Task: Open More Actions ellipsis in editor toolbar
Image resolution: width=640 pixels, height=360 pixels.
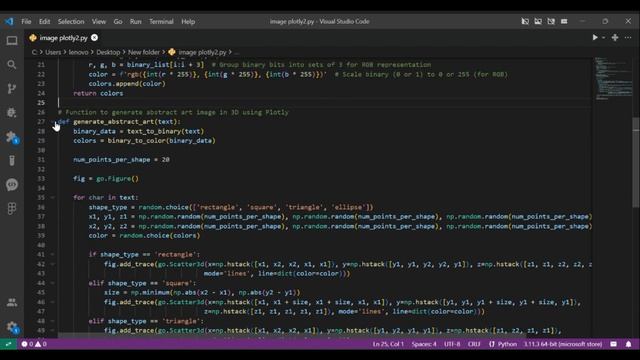Action: (628, 38)
